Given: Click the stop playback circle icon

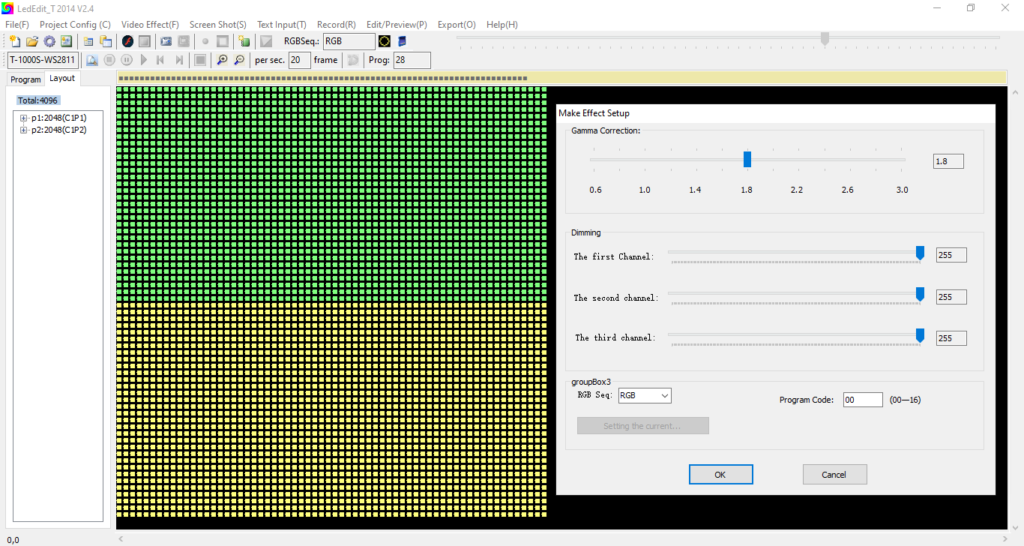Looking at the screenshot, I should click(x=109, y=60).
